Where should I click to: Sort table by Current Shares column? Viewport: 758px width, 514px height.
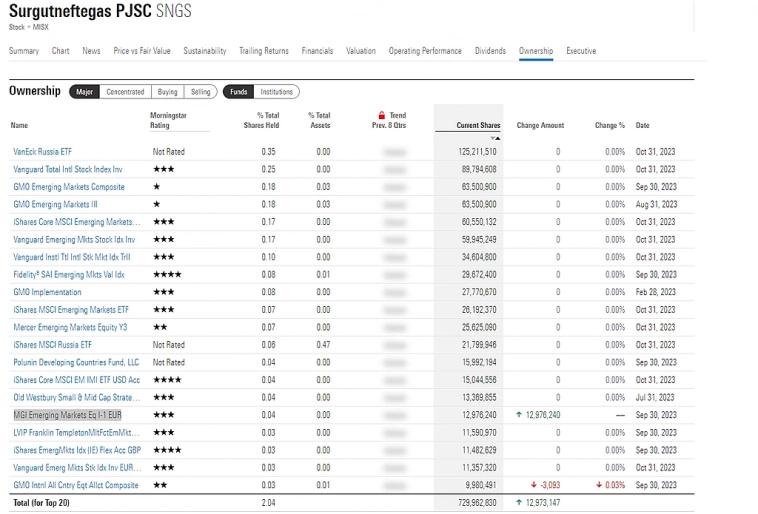pyautogui.click(x=478, y=126)
